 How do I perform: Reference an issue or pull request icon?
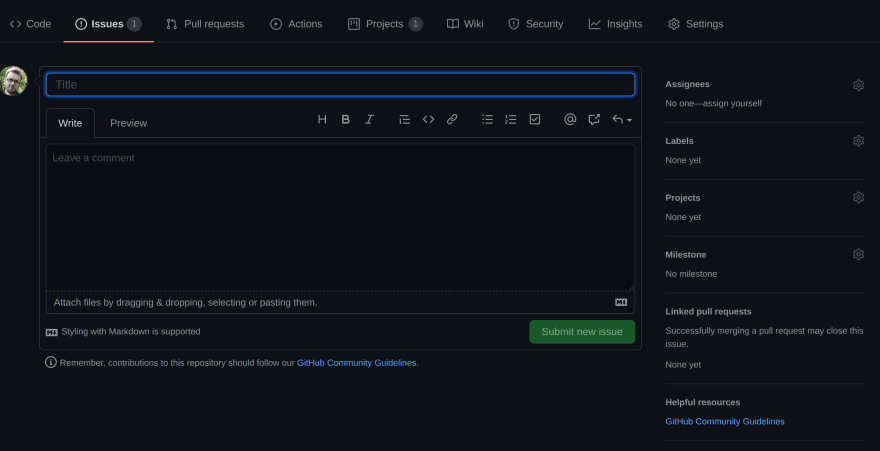[594, 119]
